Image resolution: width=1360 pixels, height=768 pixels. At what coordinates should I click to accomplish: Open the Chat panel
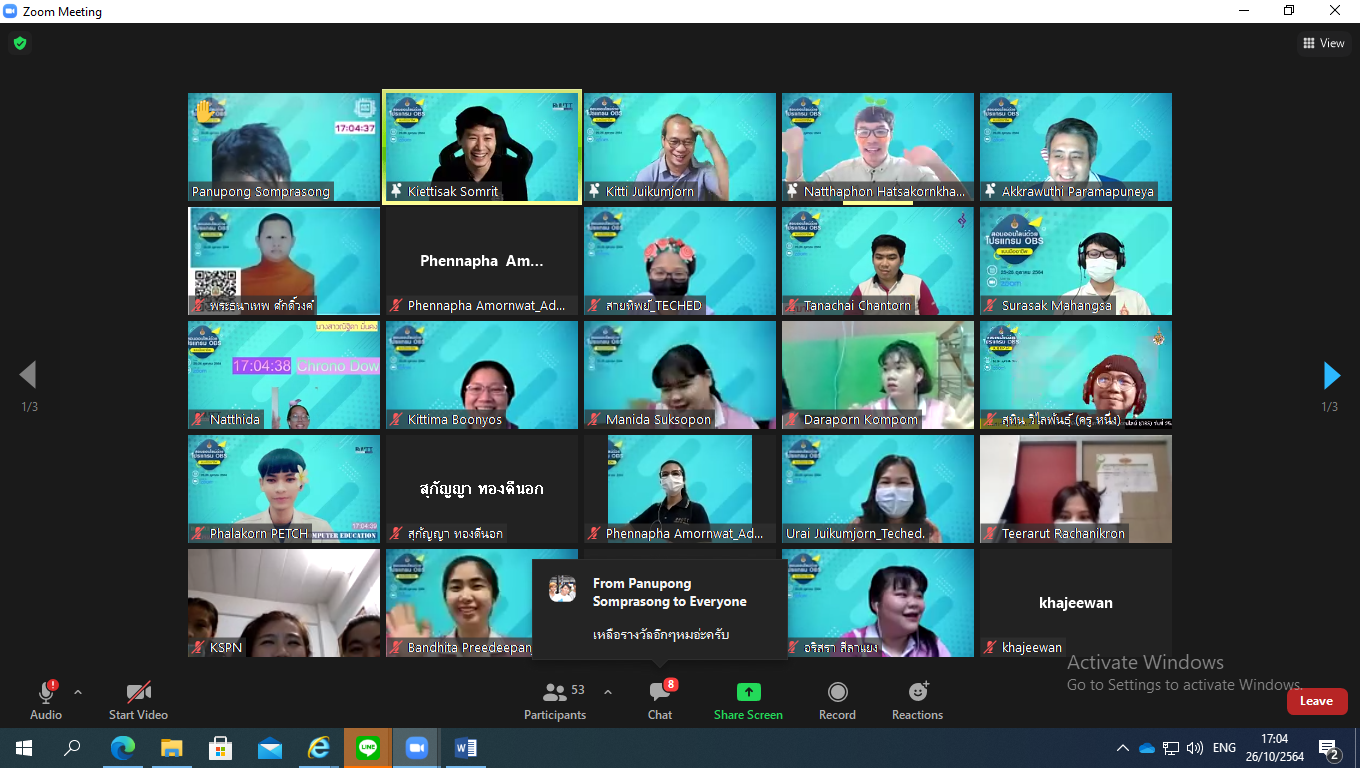click(660, 699)
